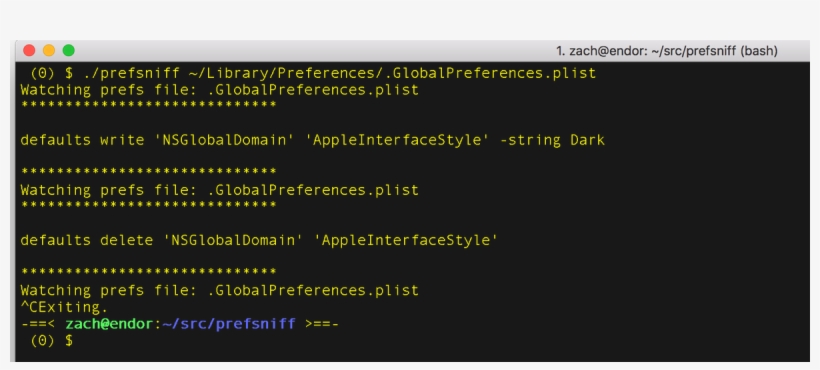Close the terminal with the red button
The width and height of the screenshot is (820, 370).
(29, 51)
